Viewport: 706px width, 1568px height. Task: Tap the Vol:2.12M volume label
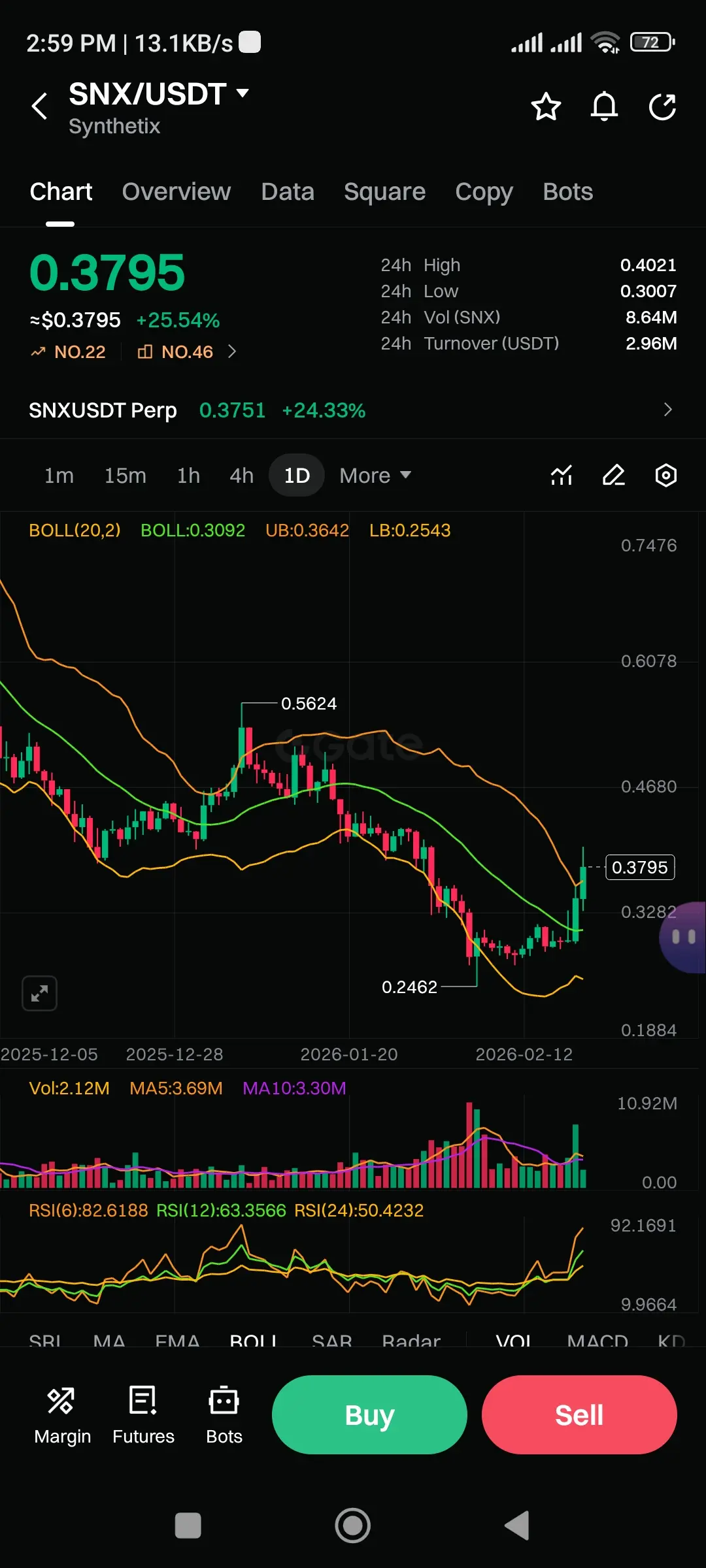click(x=69, y=1088)
